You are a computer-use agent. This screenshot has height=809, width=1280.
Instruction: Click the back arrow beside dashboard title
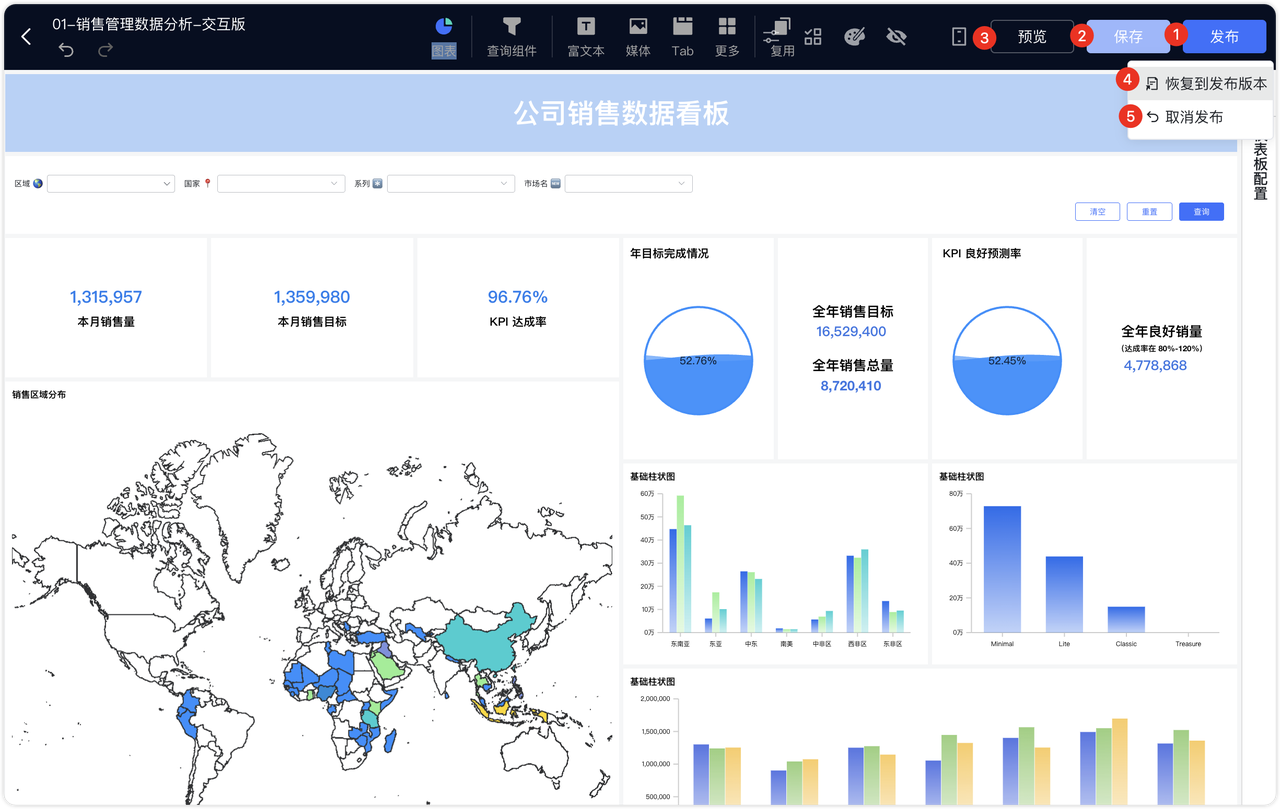point(26,37)
